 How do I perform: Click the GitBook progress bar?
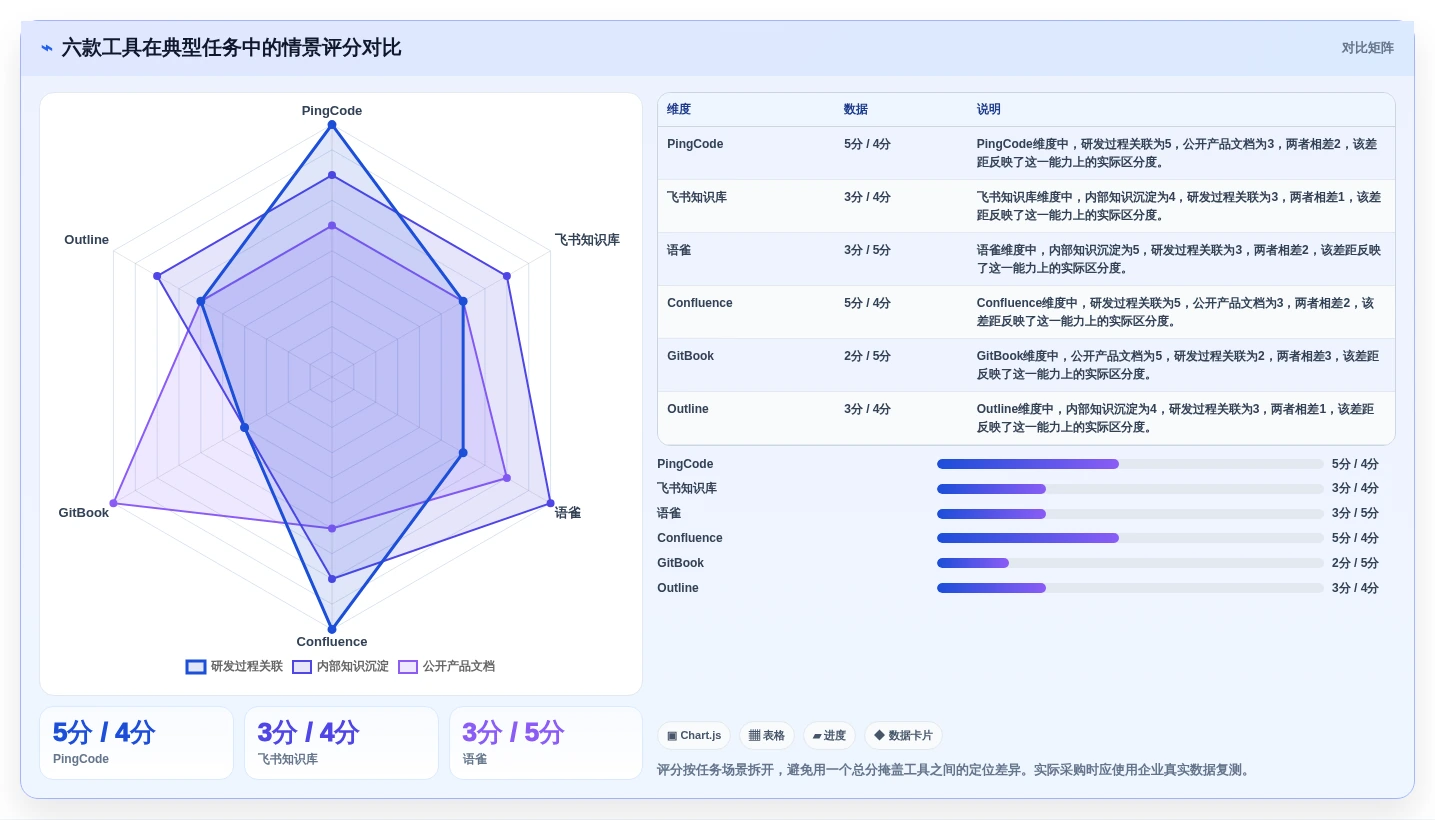(1130, 563)
